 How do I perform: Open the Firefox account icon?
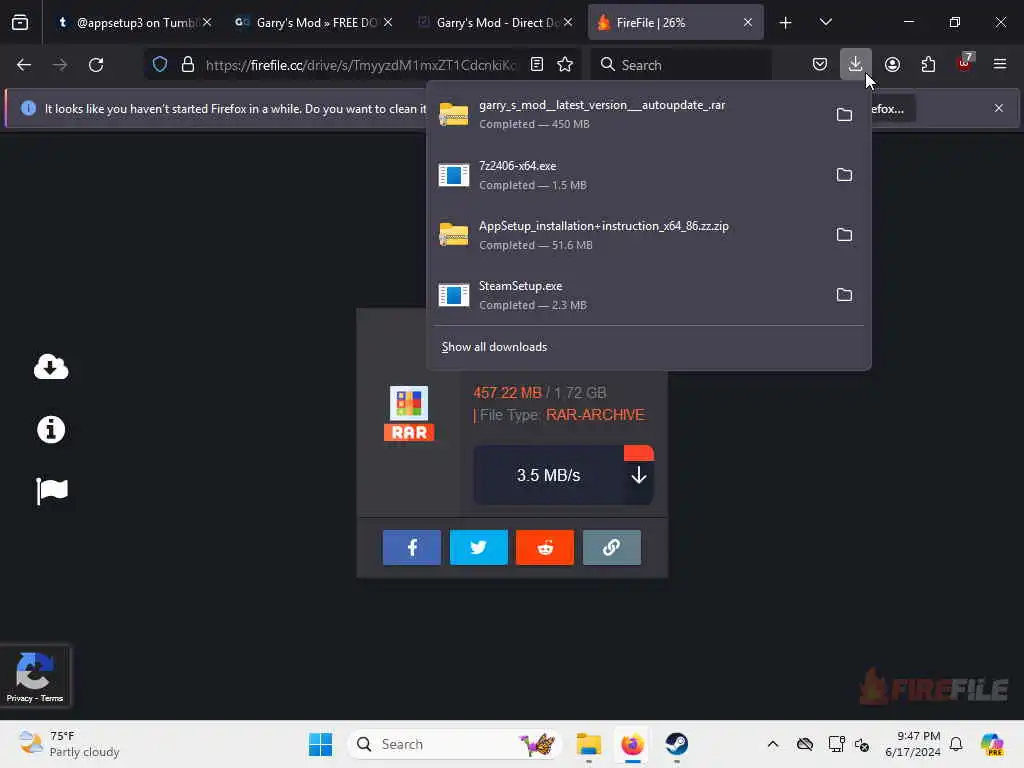point(892,64)
